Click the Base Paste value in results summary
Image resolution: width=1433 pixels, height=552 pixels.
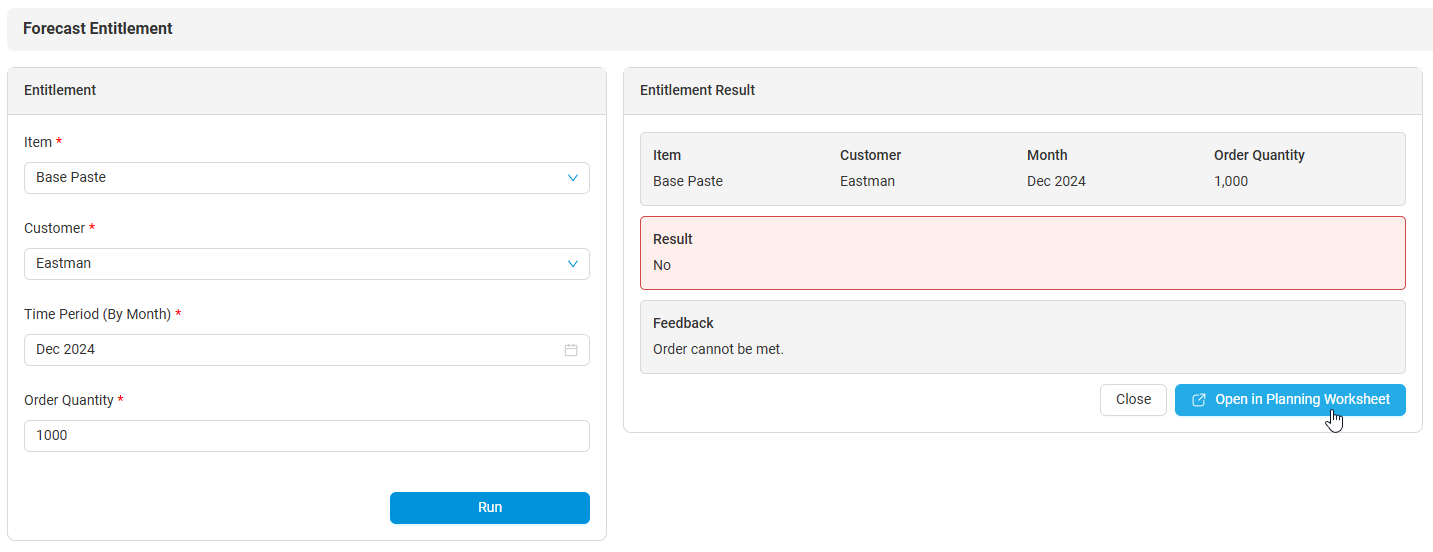click(687, 181)
